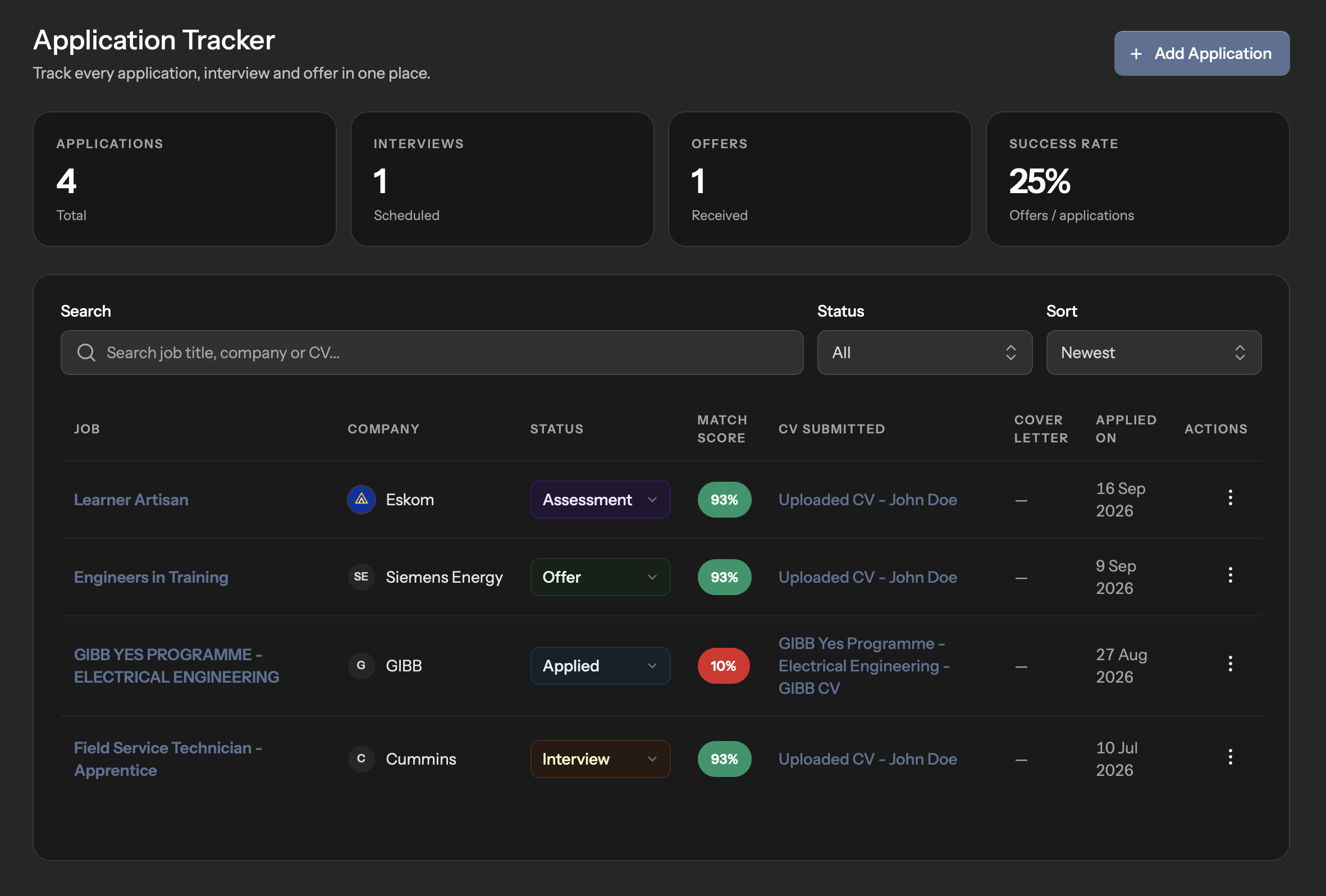Click the CV SUBMITTED column header
1326x896 pixels.
831,428
